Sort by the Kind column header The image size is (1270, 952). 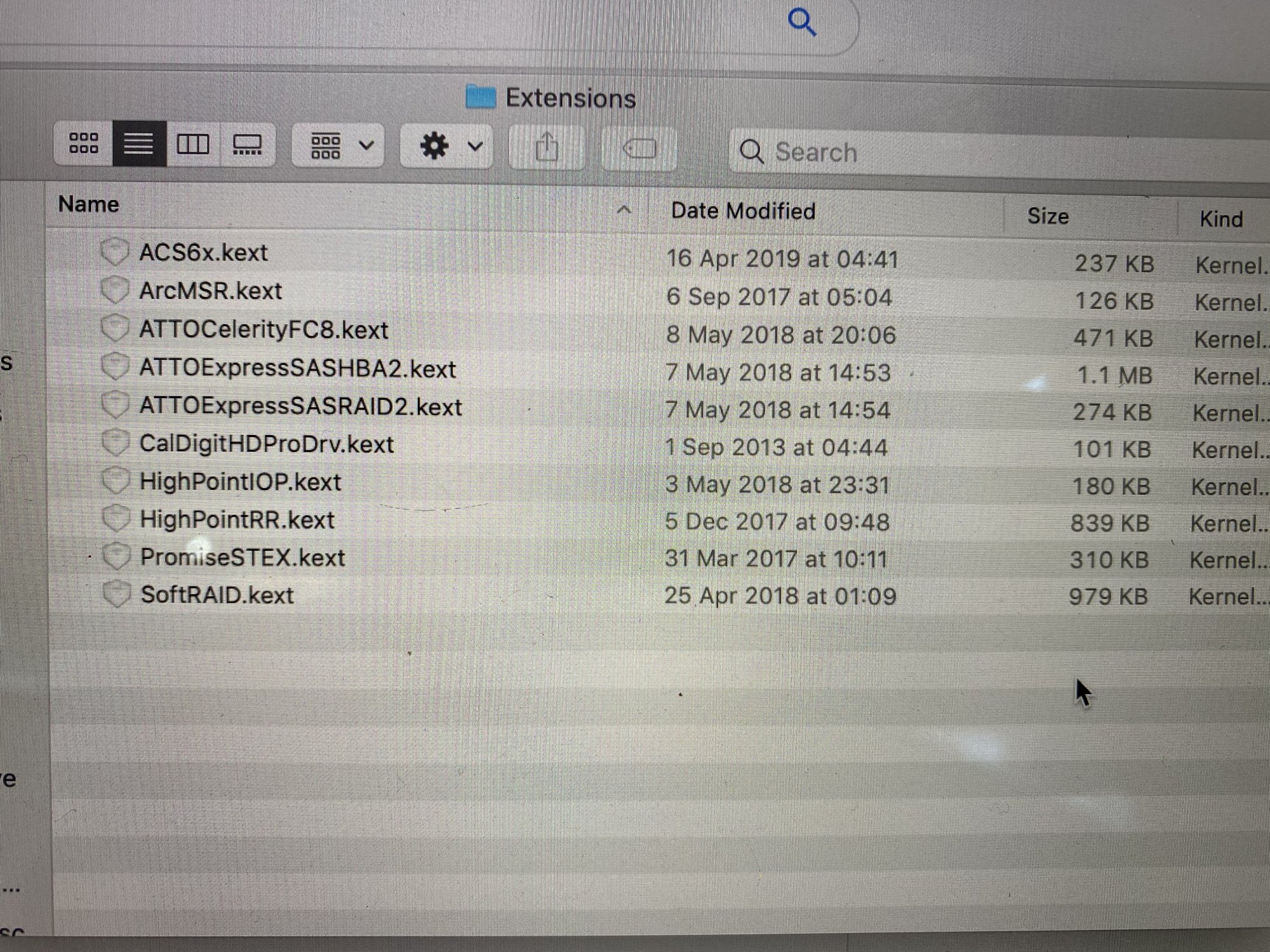1221,219
